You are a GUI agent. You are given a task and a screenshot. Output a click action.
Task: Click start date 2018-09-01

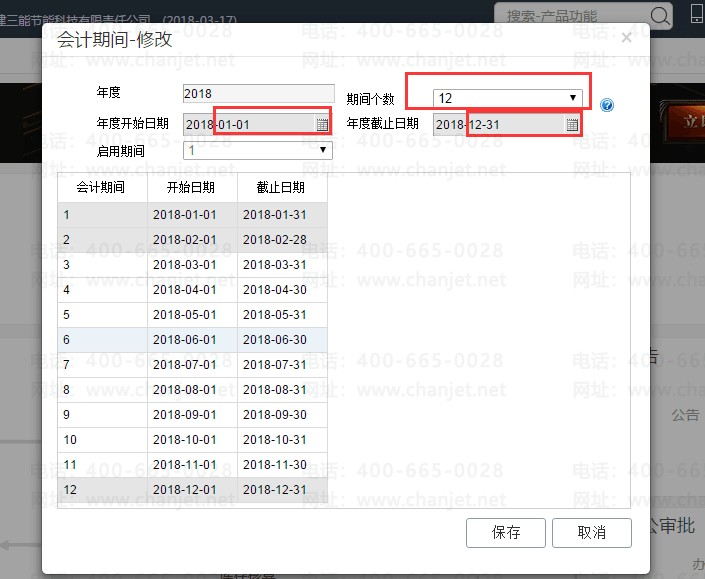pos(192,415)
